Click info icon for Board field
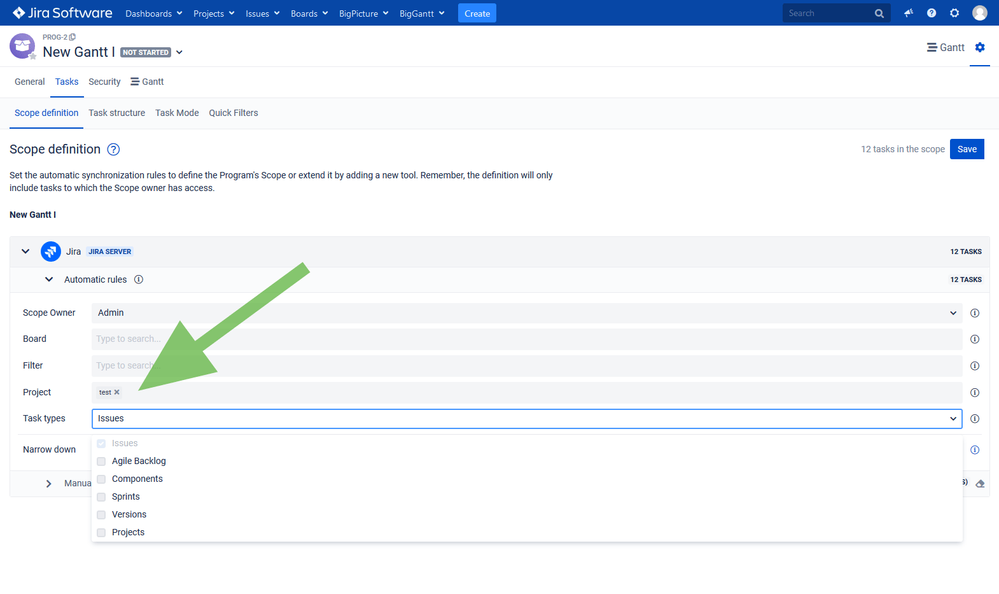The width and height of the screenshot is (999, 594). (x=975, y=339)
